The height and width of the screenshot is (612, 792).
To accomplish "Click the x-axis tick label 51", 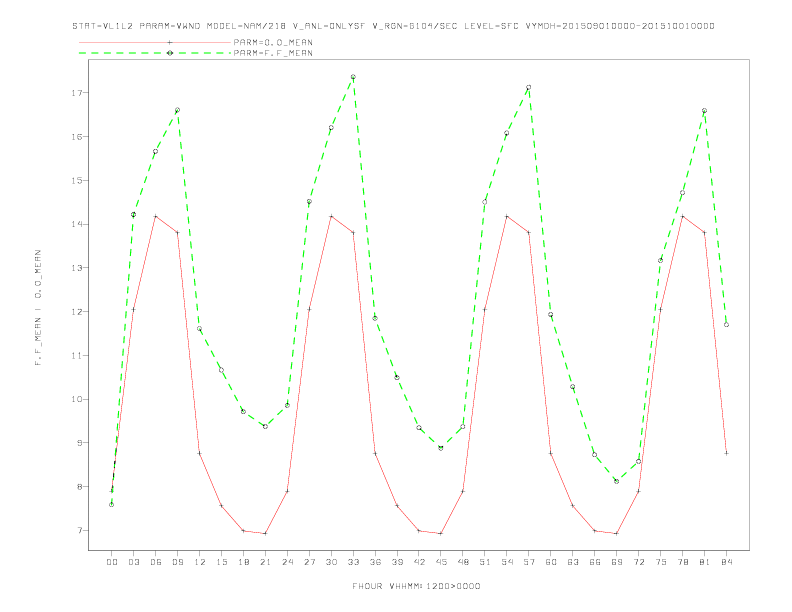I will tap(485, 562).
